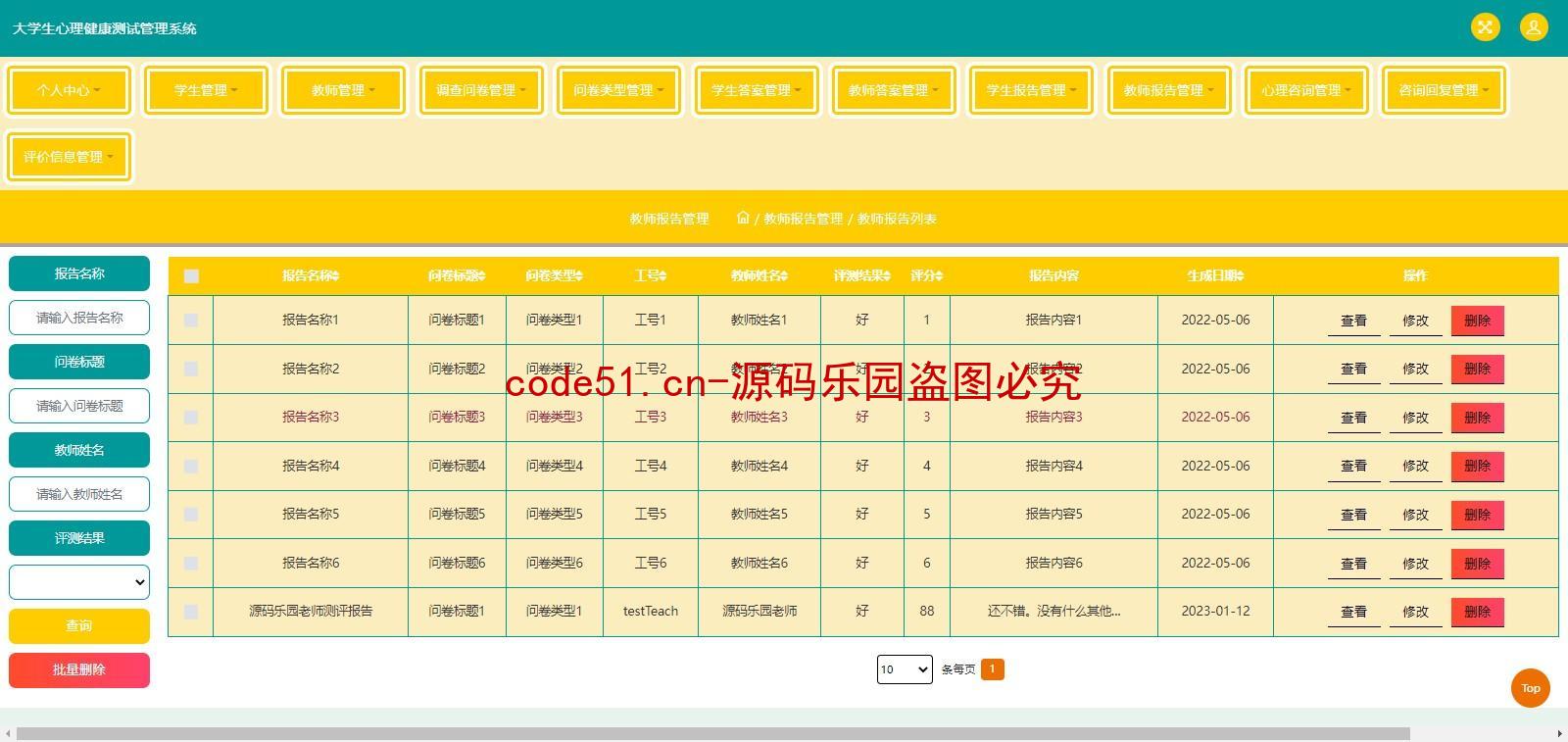
Task: Check the row for 报告名称6
Action: point(191,564)
